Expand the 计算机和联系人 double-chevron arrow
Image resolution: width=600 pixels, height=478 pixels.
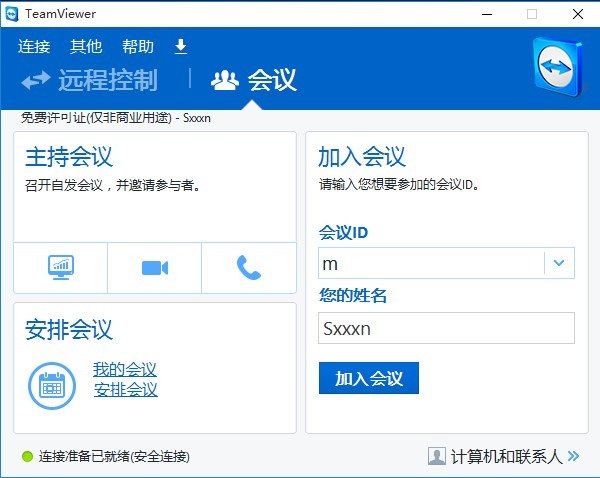click(573, 456)
